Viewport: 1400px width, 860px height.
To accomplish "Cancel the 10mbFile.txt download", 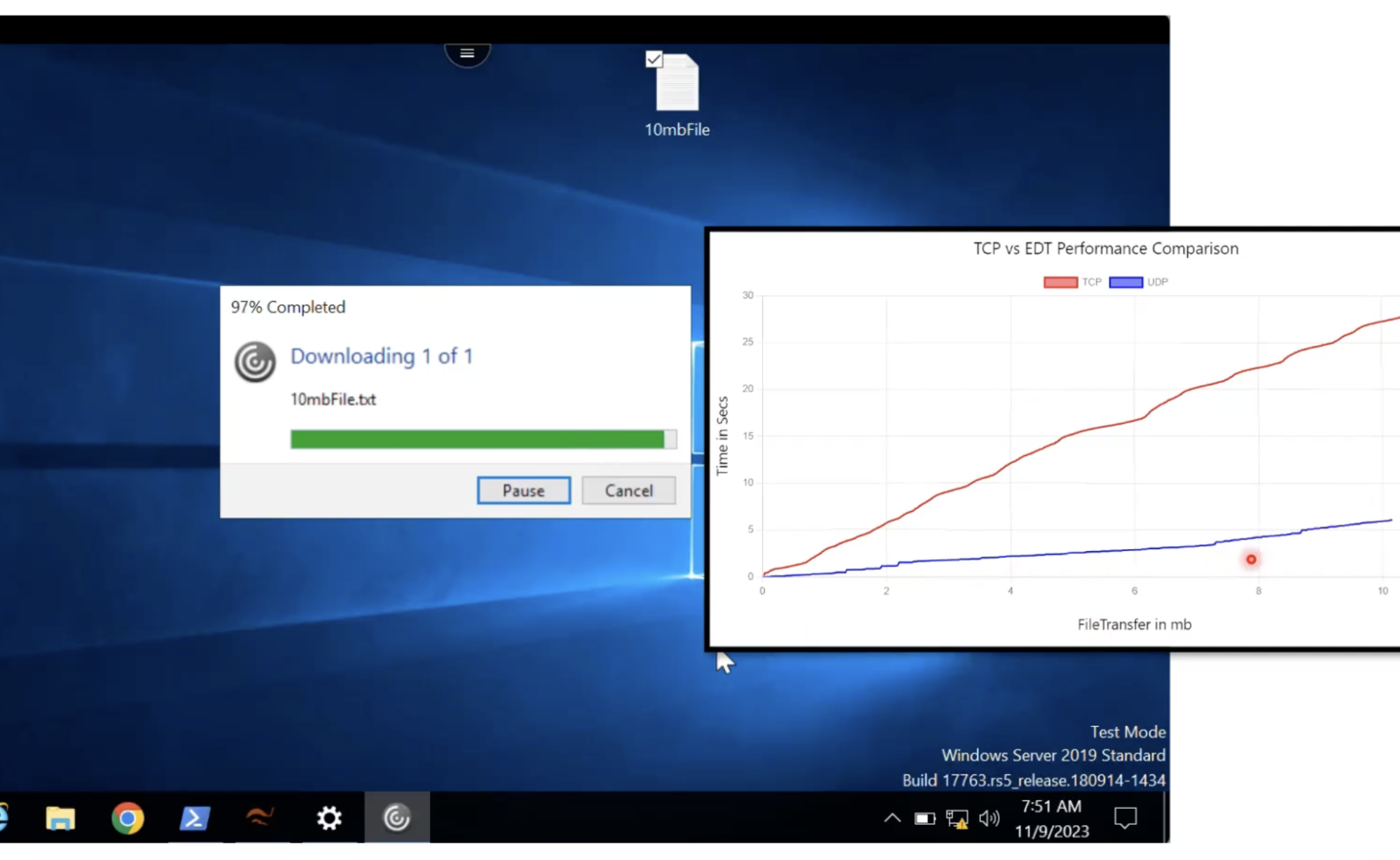I will pyautogui.click(x=628, y=490).
